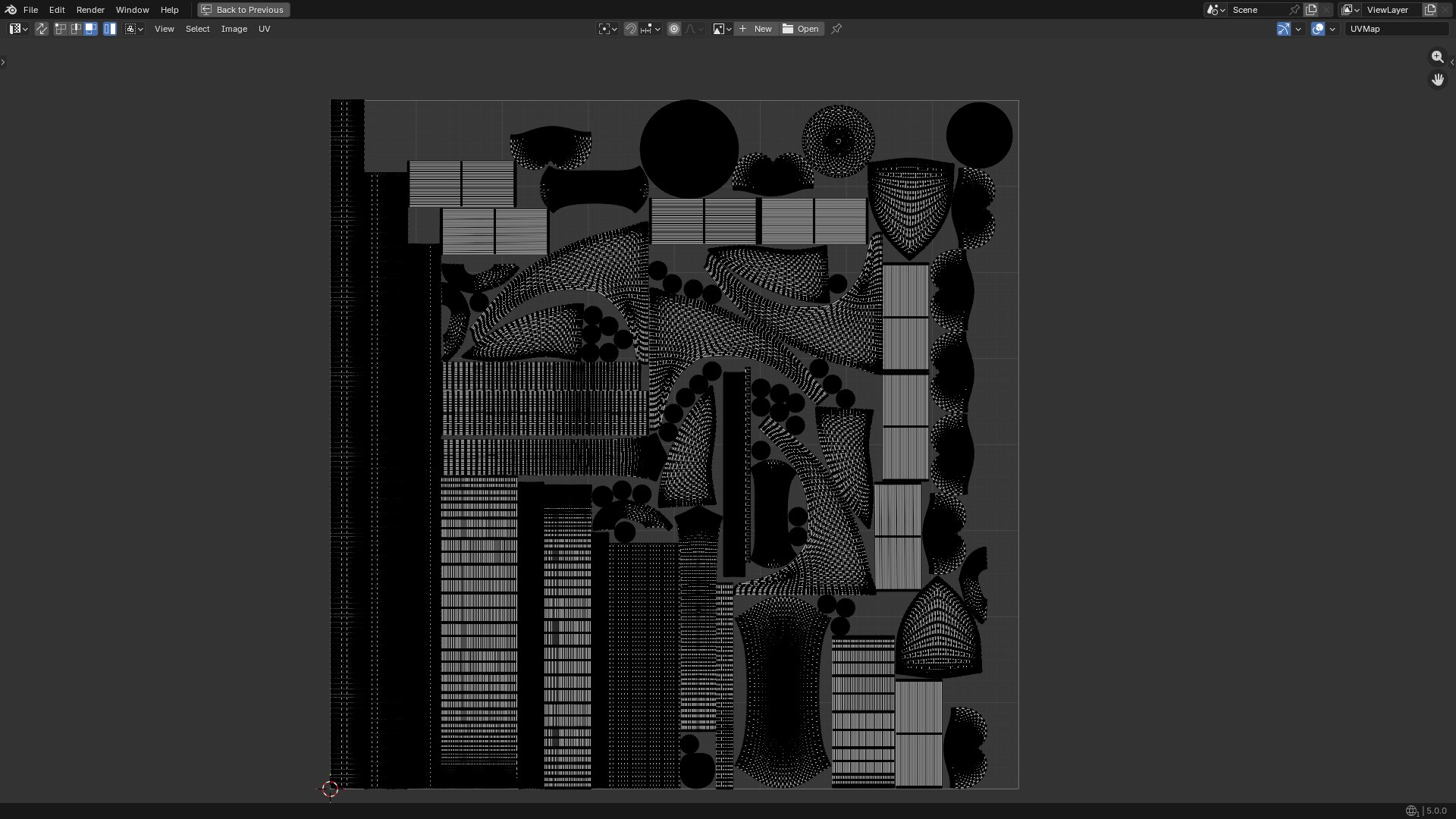Viewport: 1456px width, 819px height.
Task: Browse view layers via ViewLayer icon
Action: pyautogui.click(x=1351, y=10)
